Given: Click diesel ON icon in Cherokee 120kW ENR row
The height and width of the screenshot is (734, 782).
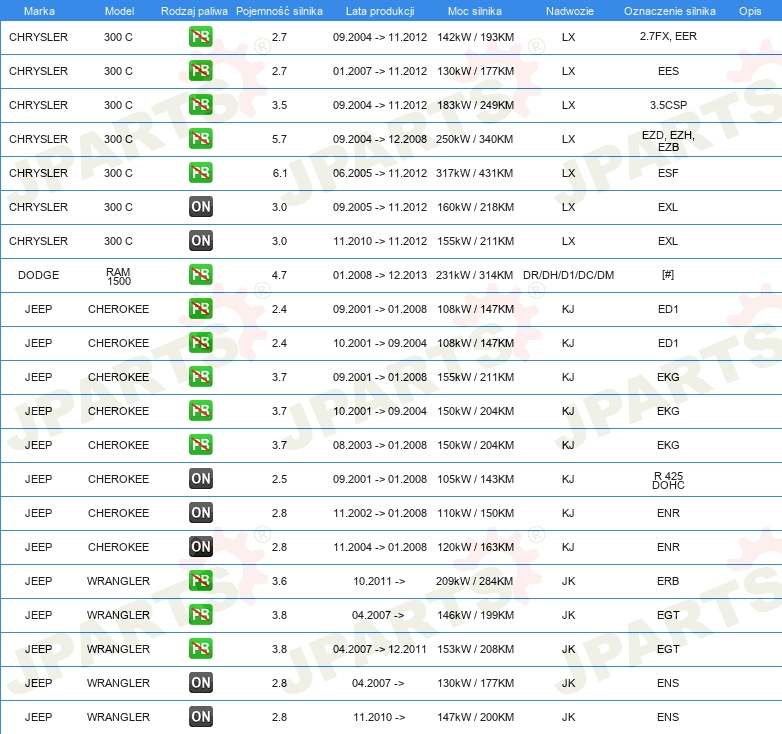Looking at the screenshot, I should pyautogui.click(x=200, y=547).
